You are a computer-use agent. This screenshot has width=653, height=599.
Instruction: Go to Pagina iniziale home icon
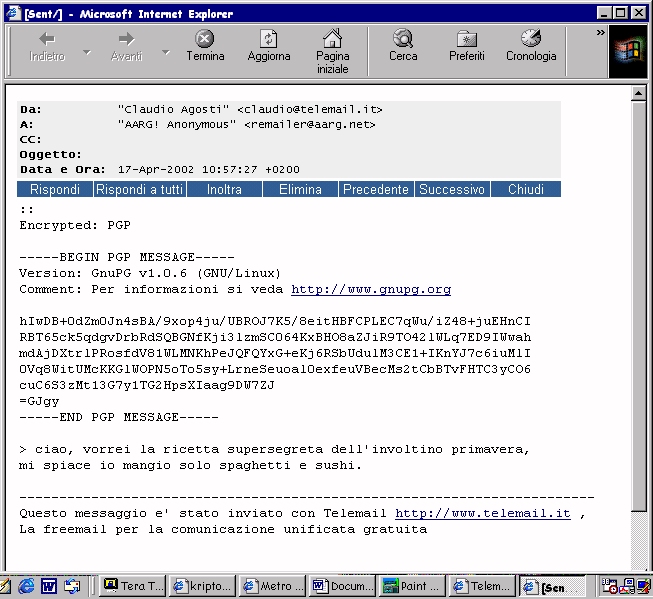click(x=332, y=38)
